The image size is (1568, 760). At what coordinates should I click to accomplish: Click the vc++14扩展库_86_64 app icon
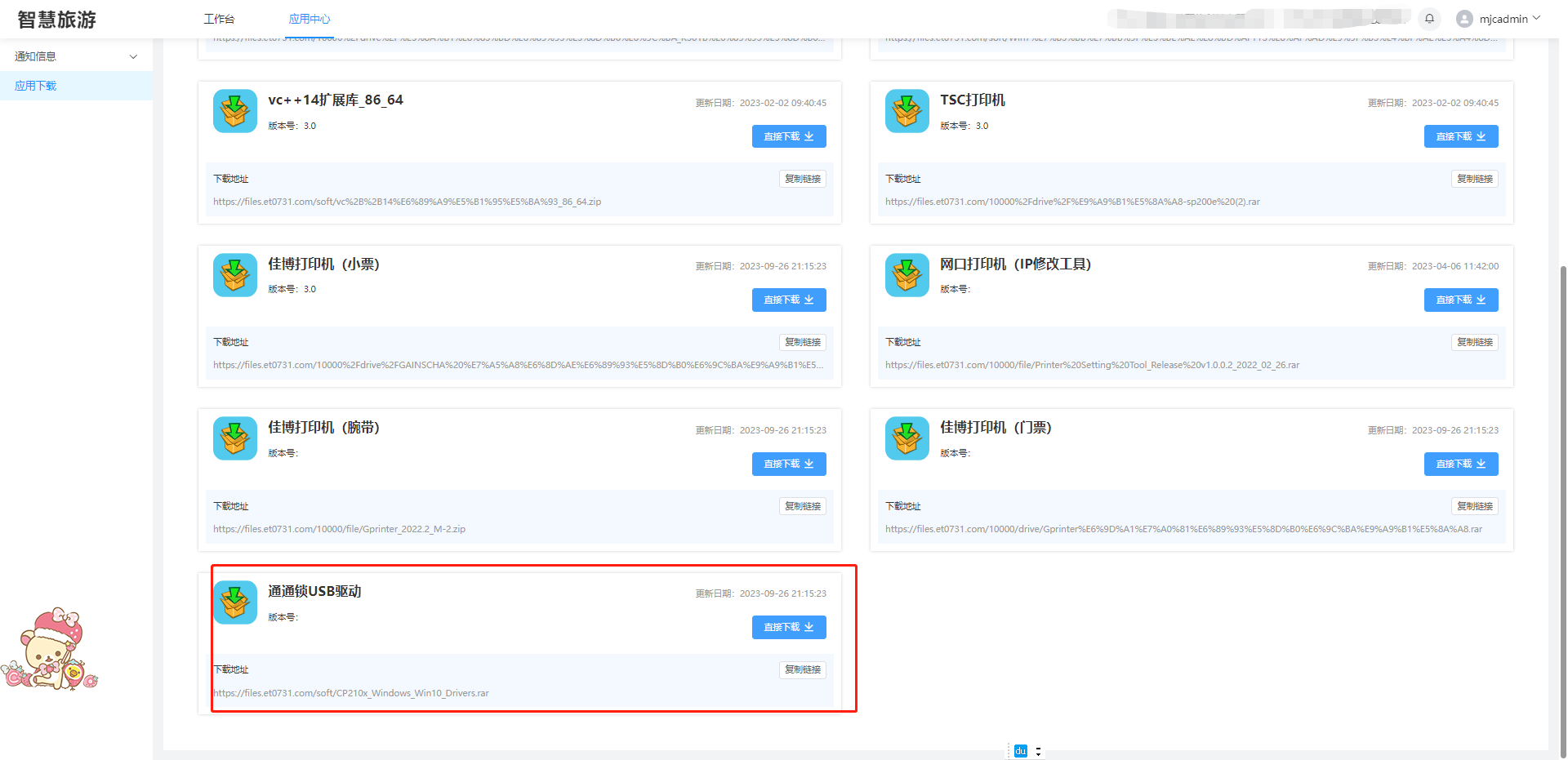(x=235, y=111)
